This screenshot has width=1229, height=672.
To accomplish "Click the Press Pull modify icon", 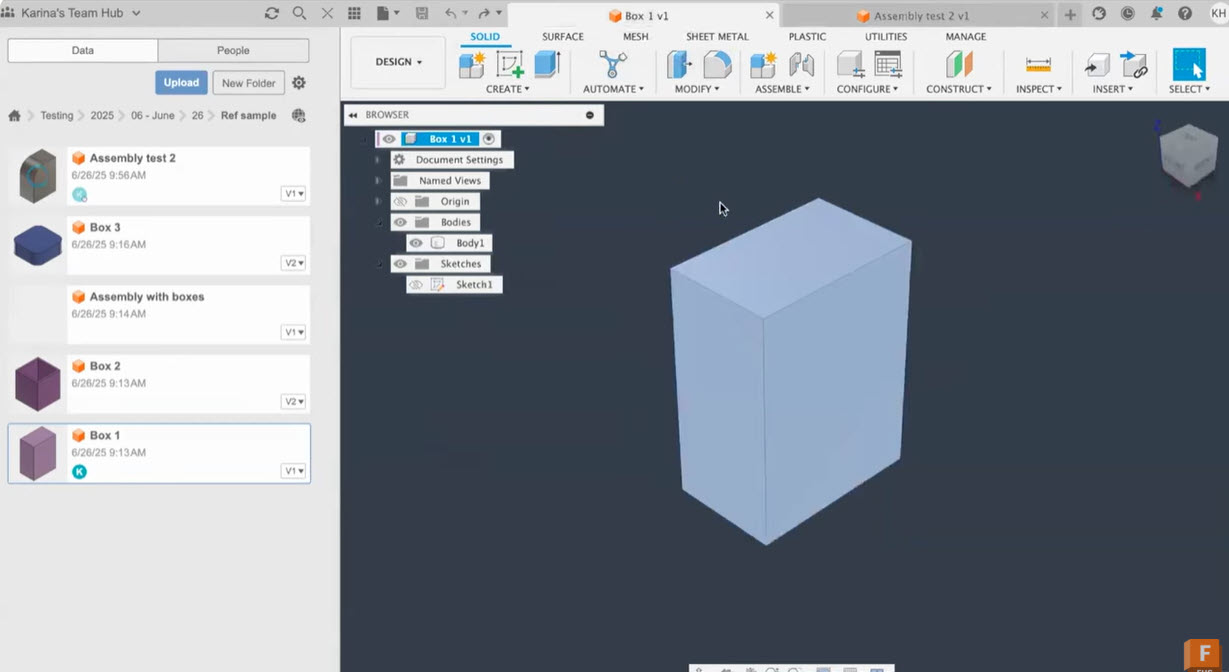I will click(x=680, y=65).
